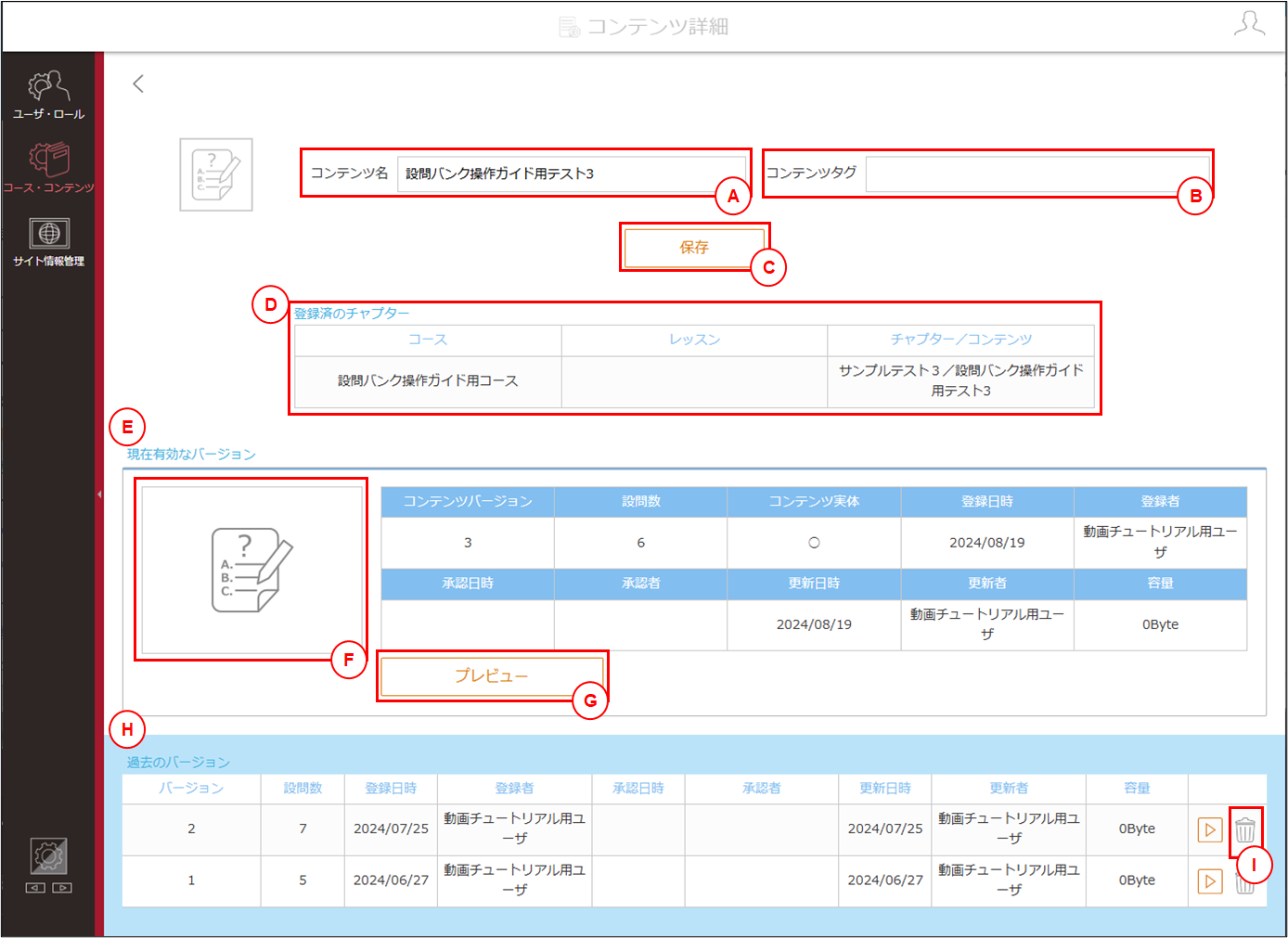Click the 設問数 value 7 in past versions

click(x=303, y=829)
